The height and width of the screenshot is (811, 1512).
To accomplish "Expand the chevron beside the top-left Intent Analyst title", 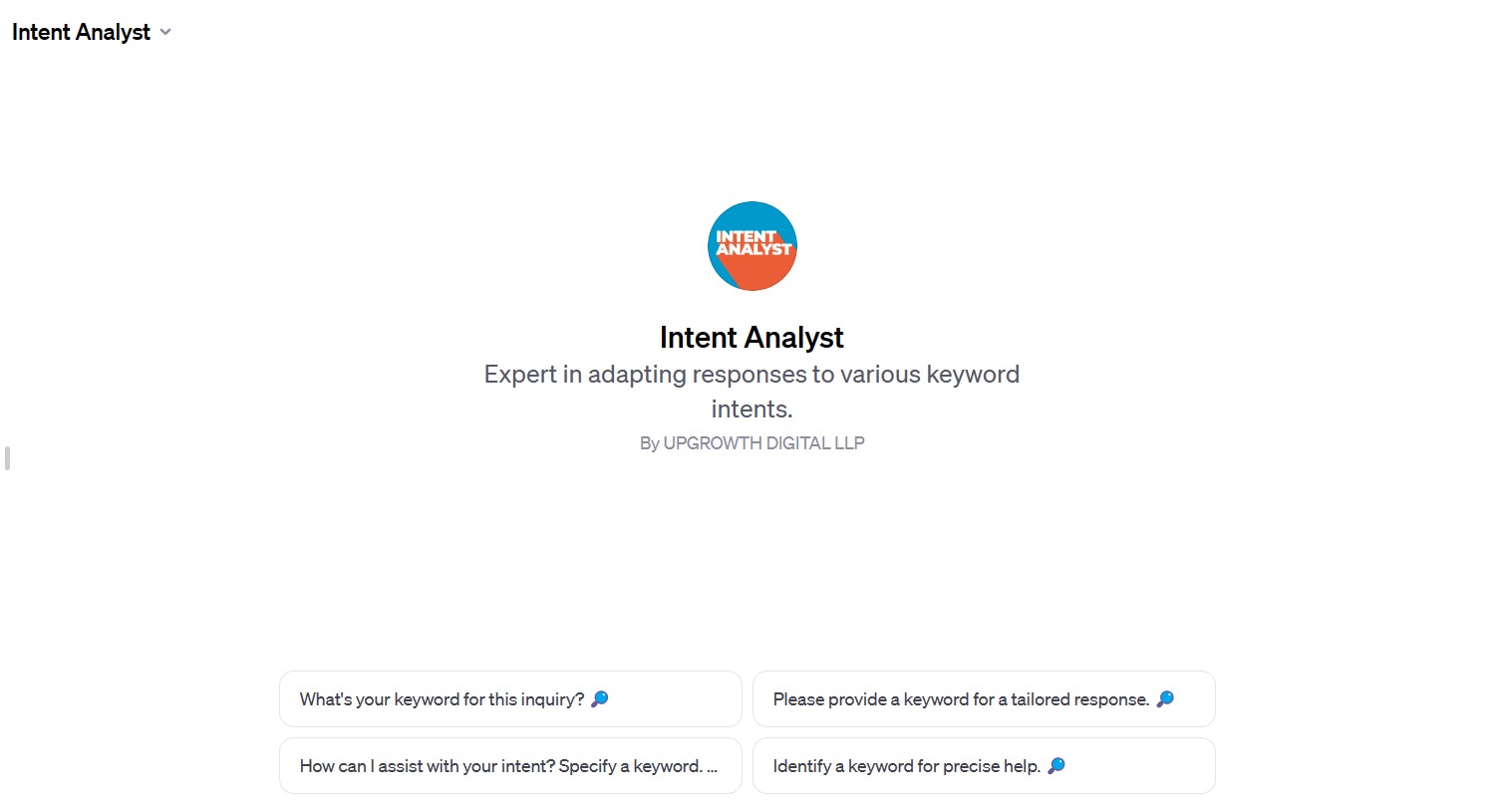I will point(165,32).
